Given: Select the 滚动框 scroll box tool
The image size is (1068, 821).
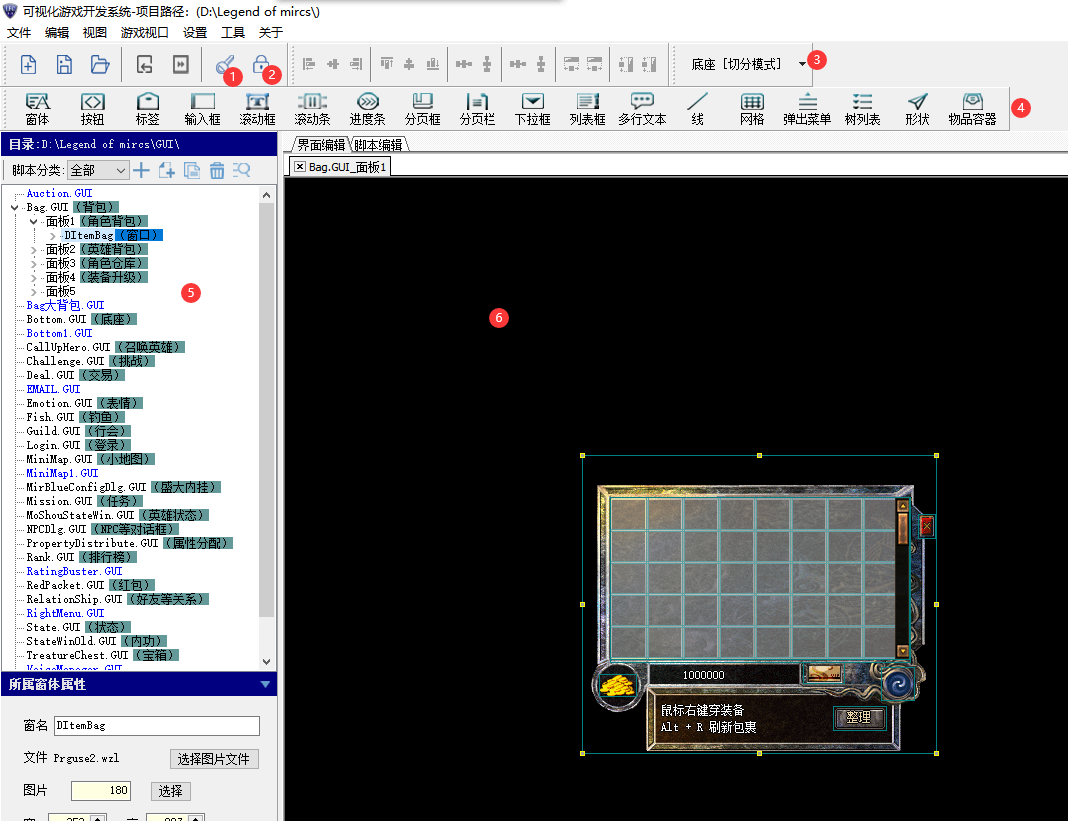Looking at the screenshot, I should 257,109.
